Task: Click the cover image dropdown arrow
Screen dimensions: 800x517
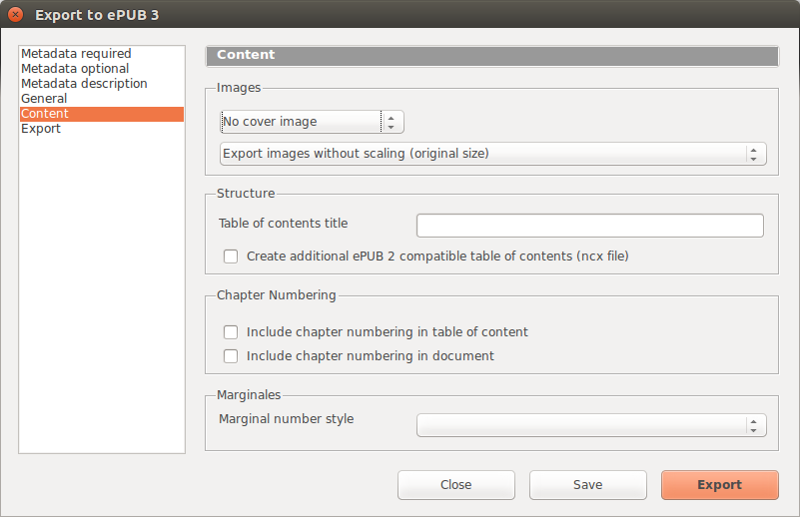Action: tap(392, 122)
